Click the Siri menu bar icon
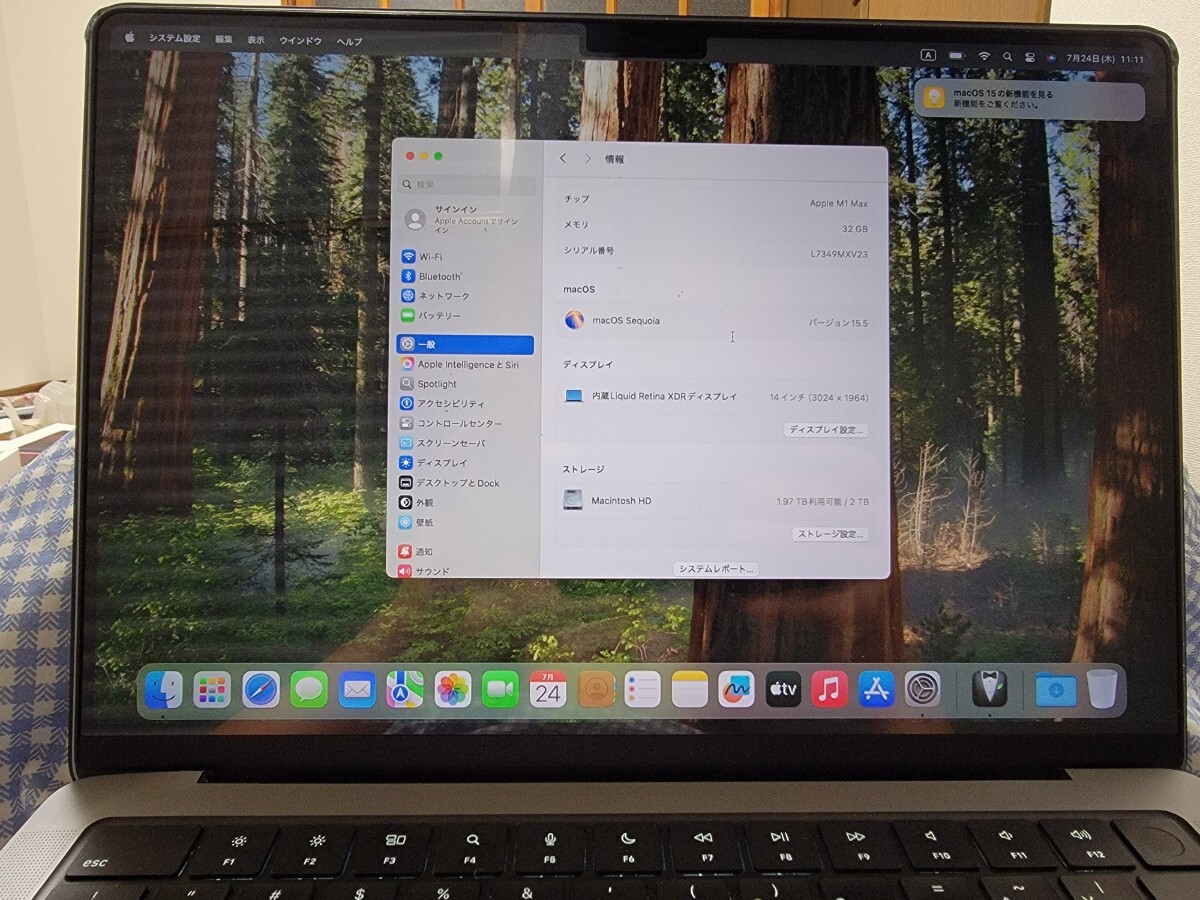Screen dimensions: 1200x900 [1052, 58]
